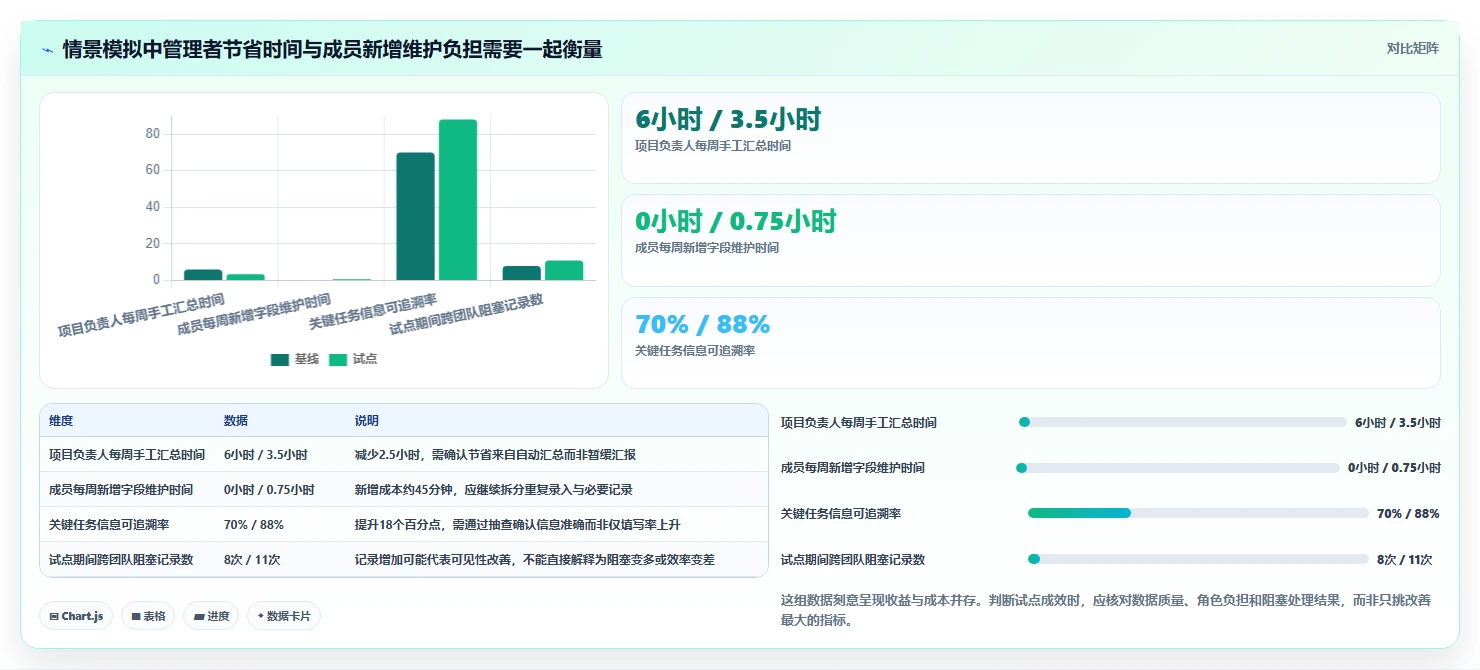1480x670 pixels.
Task: Click the main title about 情景模拟
Action: [x=332, y=50]
